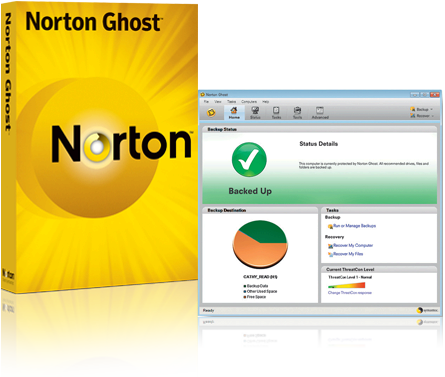The image size is (445, 377).
Task: Open the Tools toolbar view
Action: pos(297,113)
